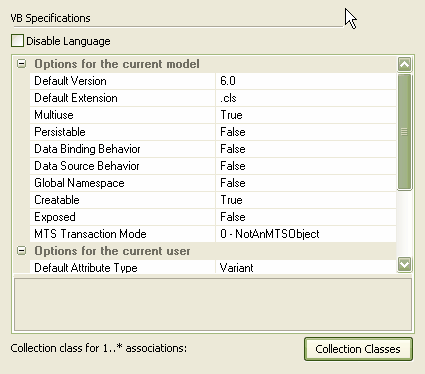Click the False value of Data Source Behavior
This screenshot has width=425, height=374.
[306, 166]
